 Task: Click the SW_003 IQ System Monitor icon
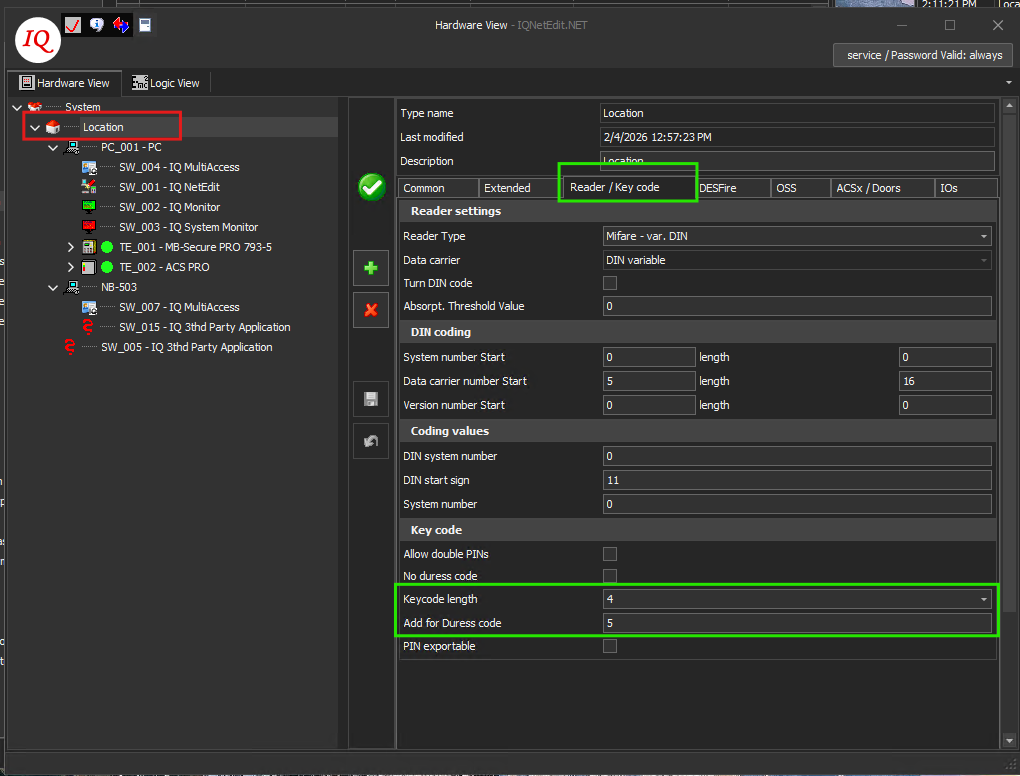(89, 227)
